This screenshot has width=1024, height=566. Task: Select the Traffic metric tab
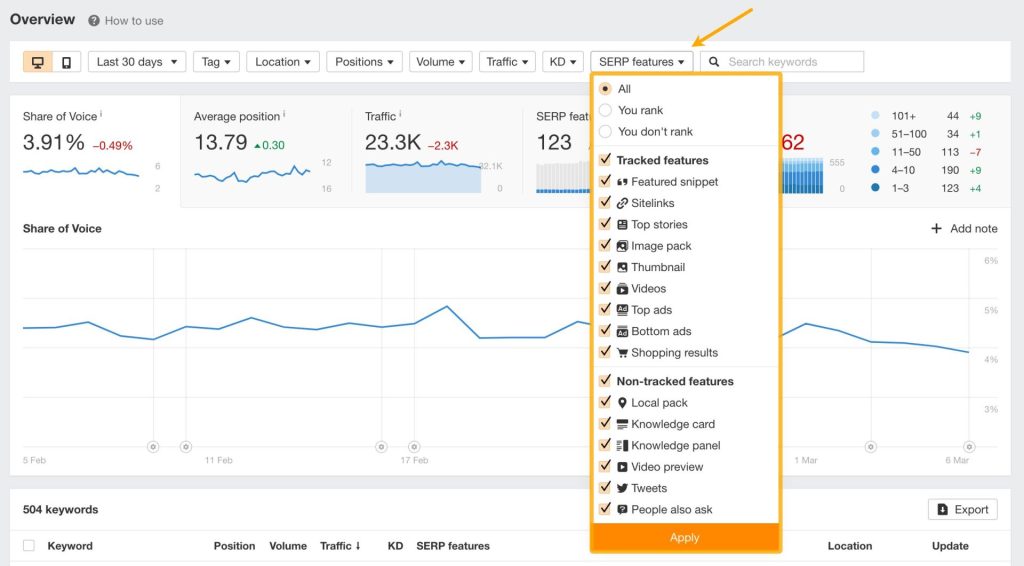click(437, 151)
